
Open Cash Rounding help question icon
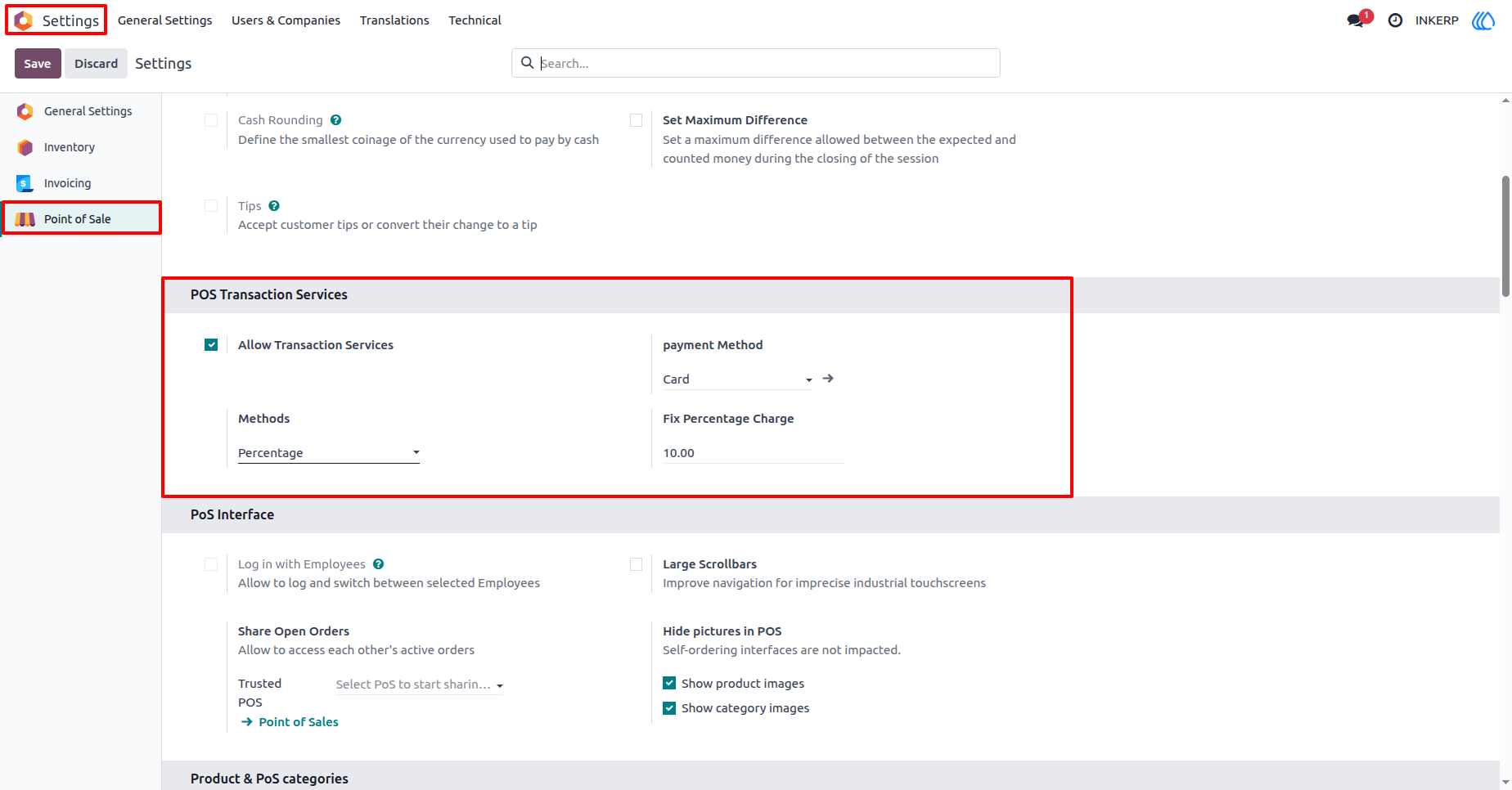click(x=335, y=120)
